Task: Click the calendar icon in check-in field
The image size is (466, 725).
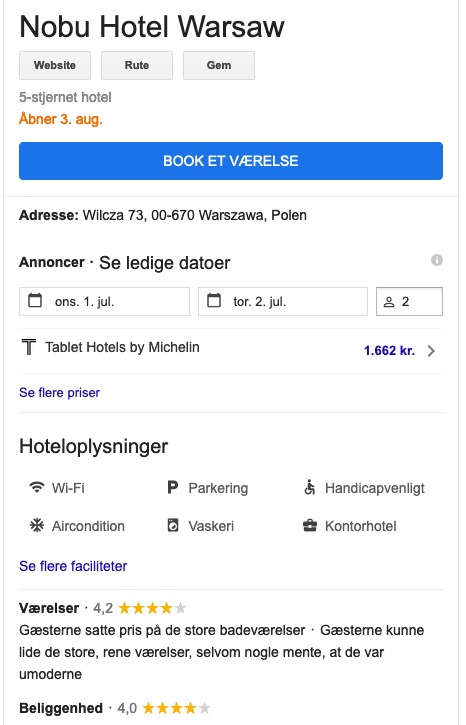Action: pos(35,301)
